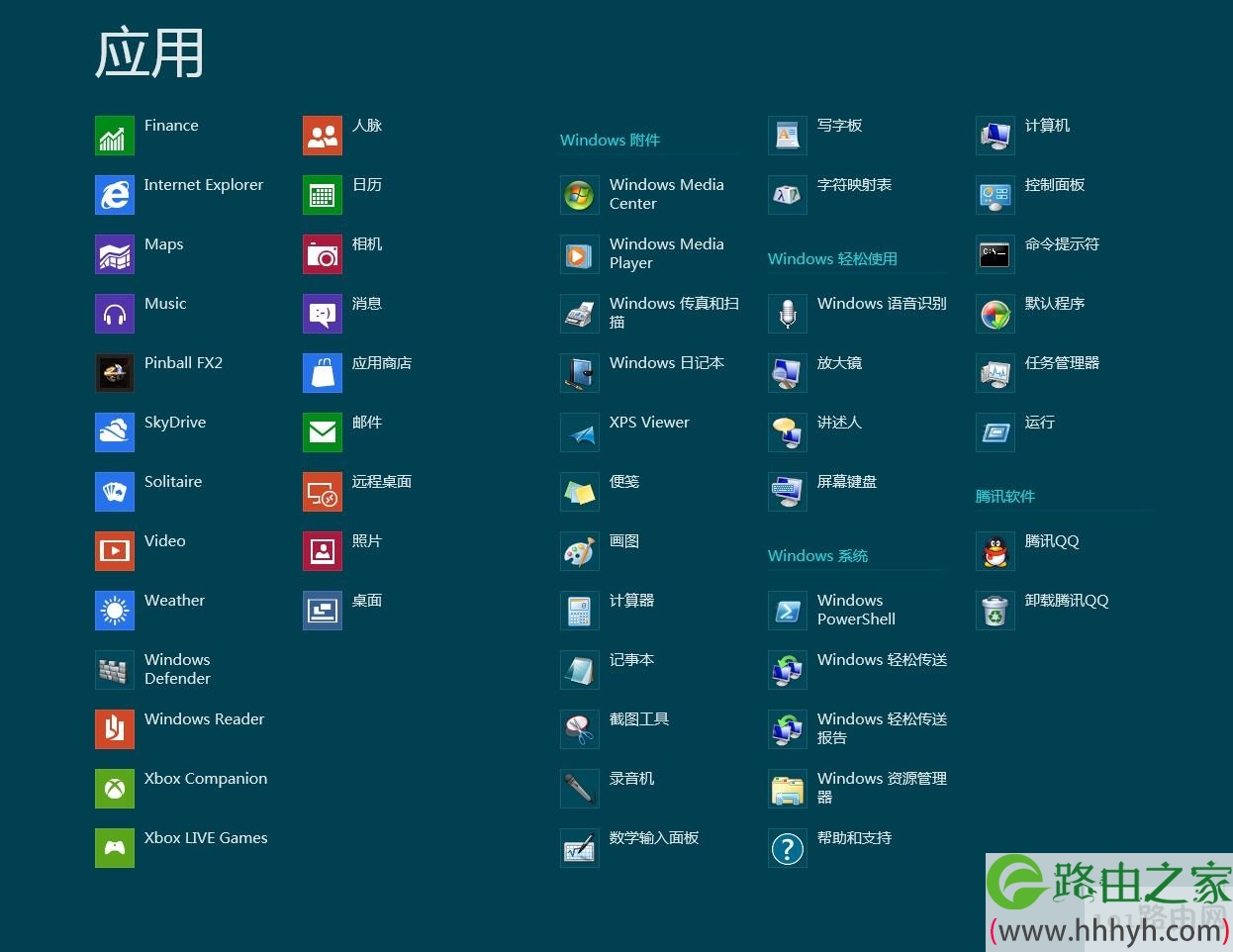Open the Music headphones icon
This screenshot has width=1233, height=952.
point(115,314)
